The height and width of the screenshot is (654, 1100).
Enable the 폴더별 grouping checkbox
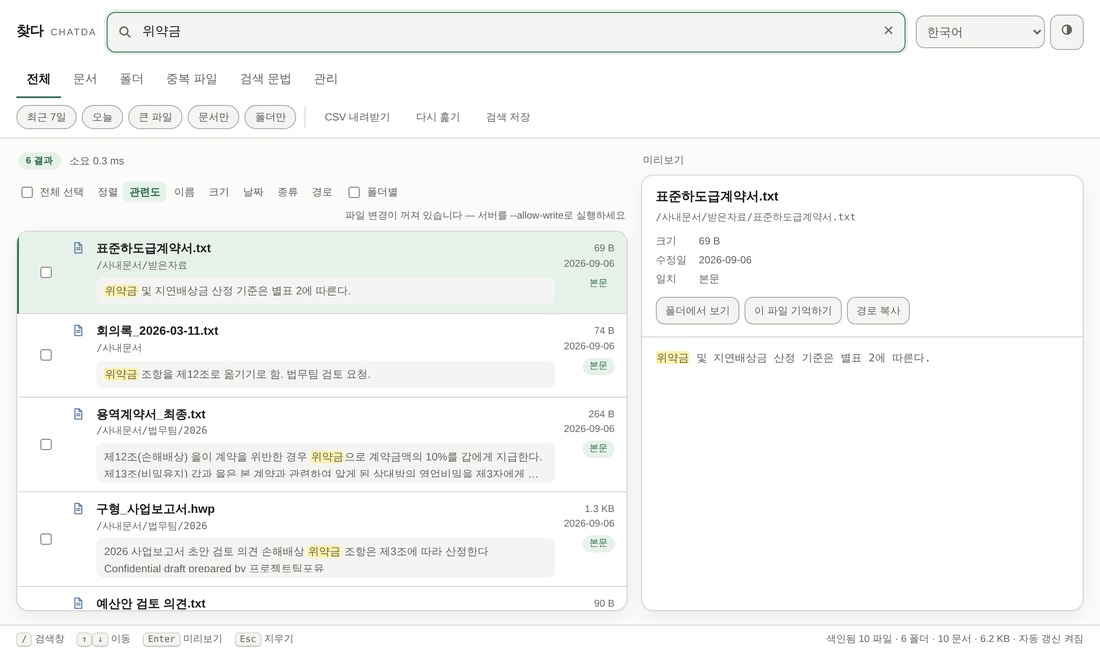click(354, 192)
